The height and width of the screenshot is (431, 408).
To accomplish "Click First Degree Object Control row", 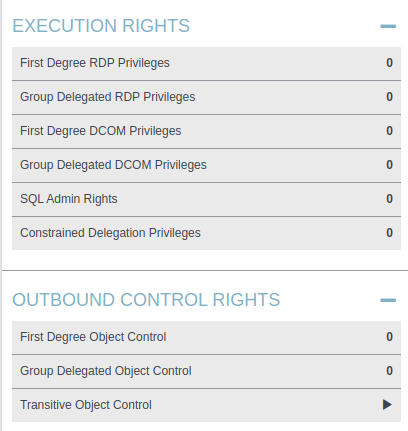I will pos(206,337).
